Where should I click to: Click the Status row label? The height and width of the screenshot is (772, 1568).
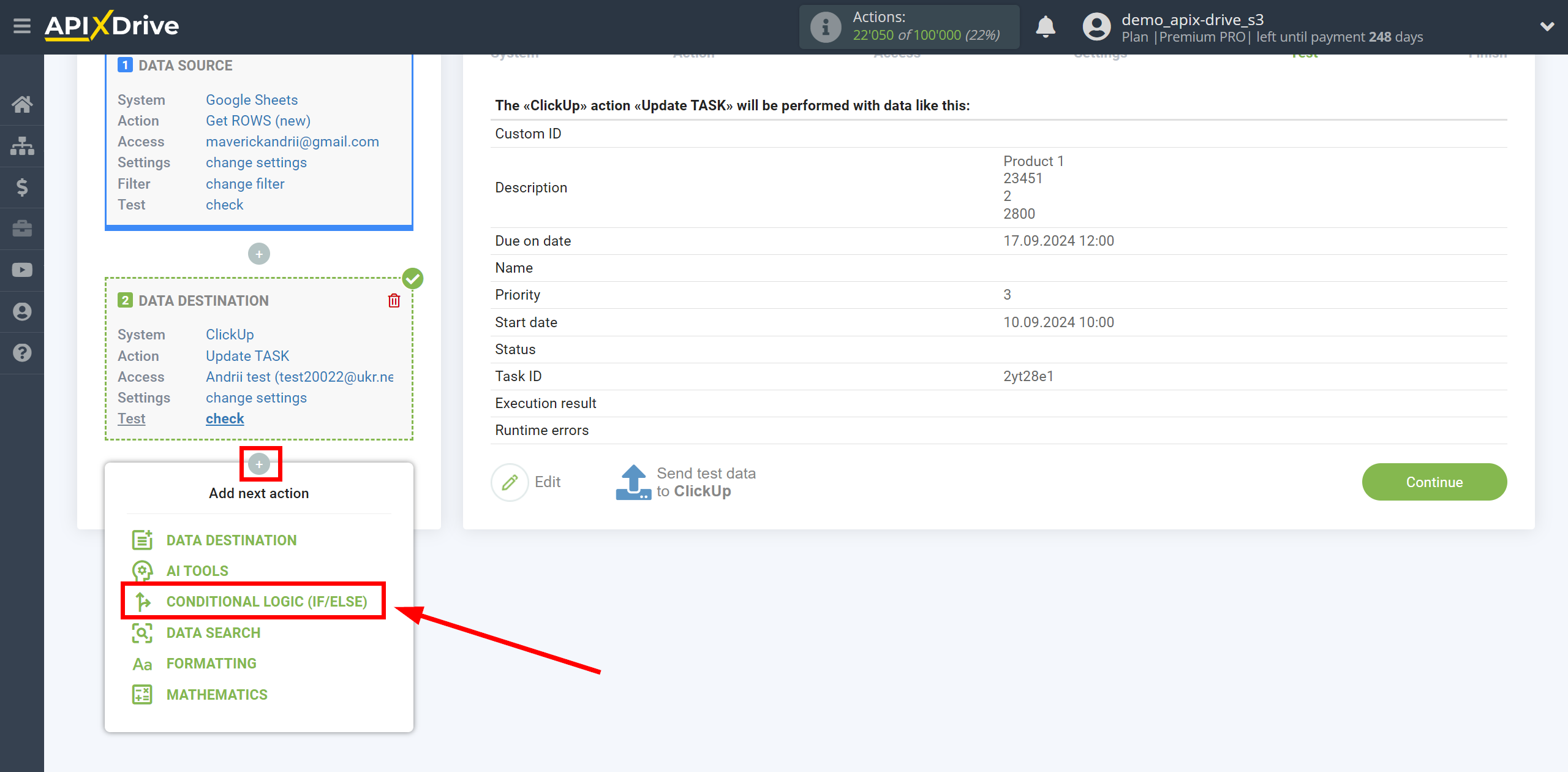515,349
